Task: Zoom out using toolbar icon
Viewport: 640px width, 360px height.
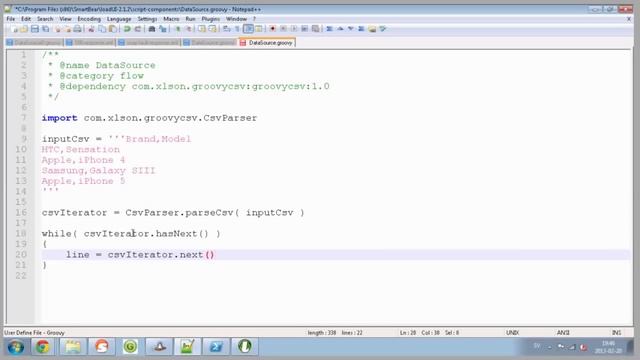Action: click(x=189, y=29)
